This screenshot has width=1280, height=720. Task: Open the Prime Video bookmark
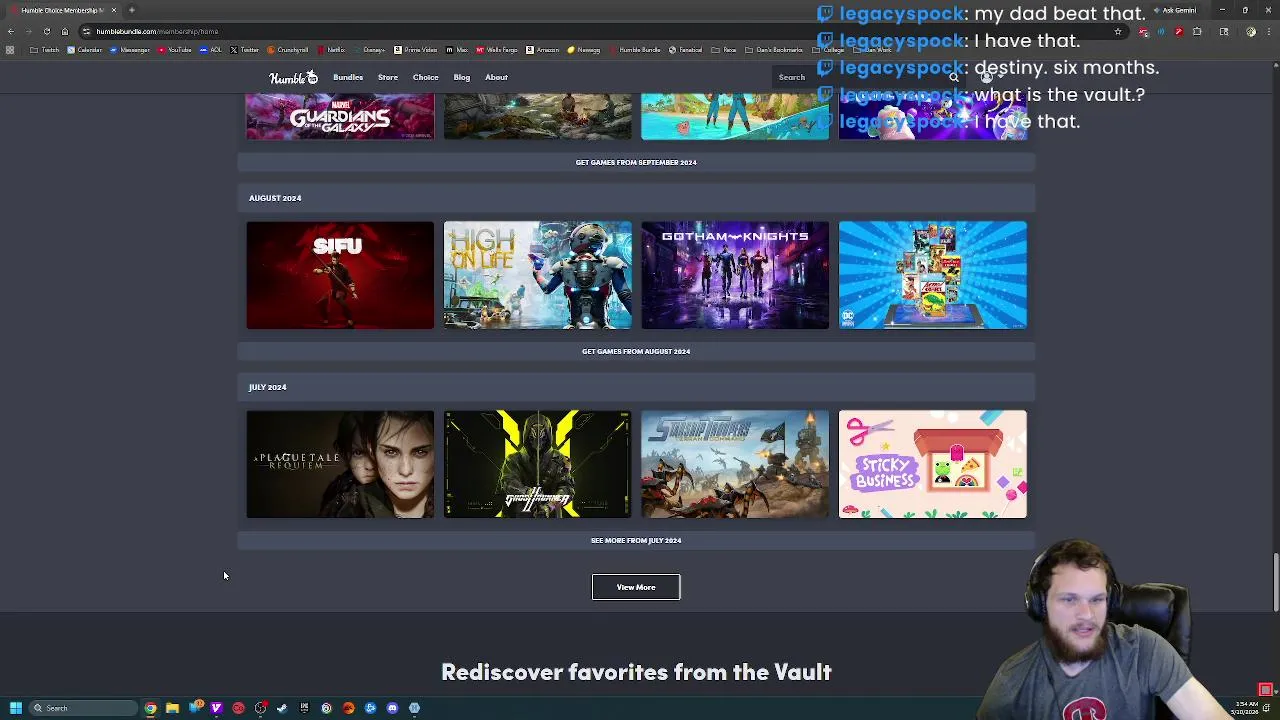pyautogui.click(x=415, y=50)
